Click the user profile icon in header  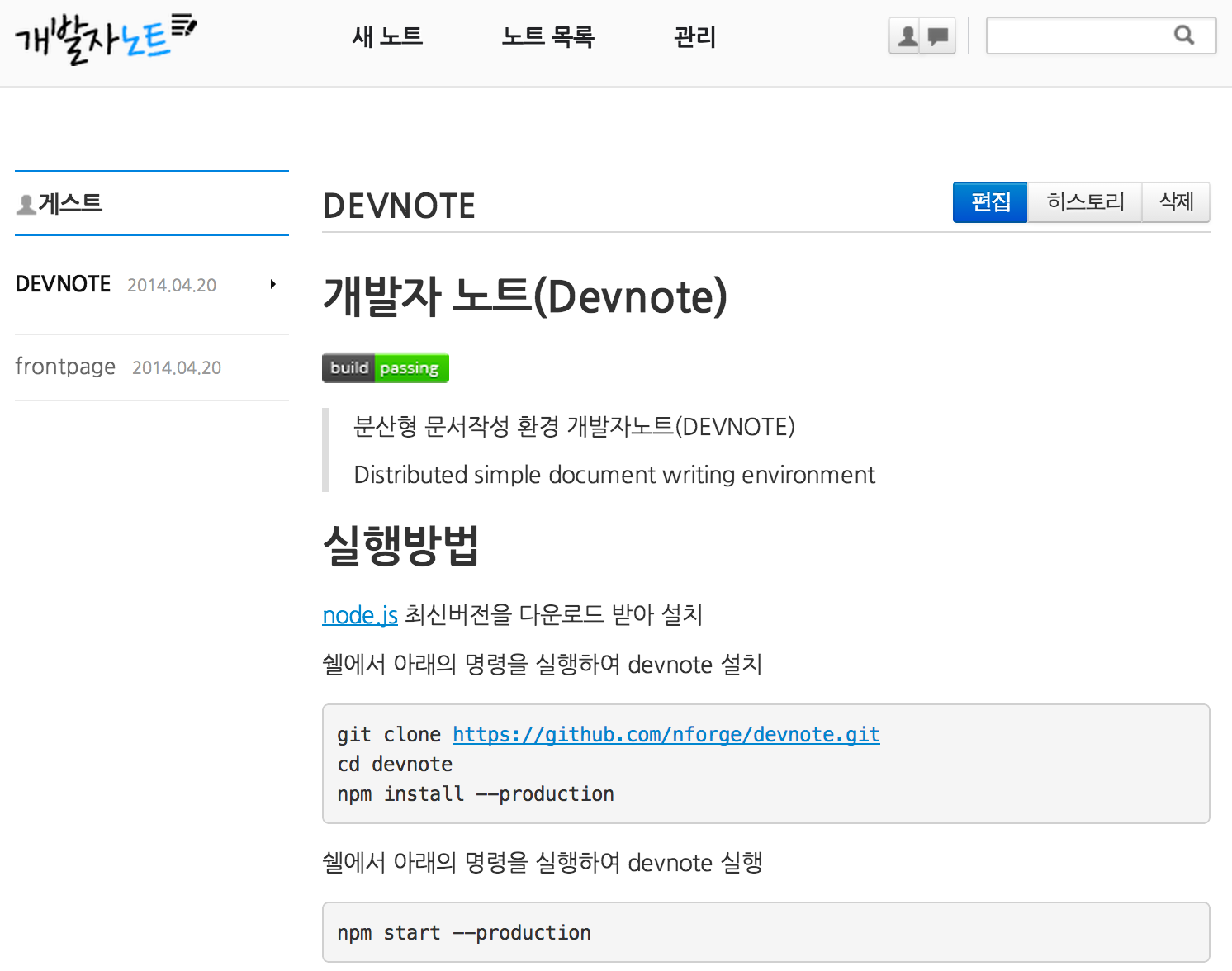pos(907,36)
